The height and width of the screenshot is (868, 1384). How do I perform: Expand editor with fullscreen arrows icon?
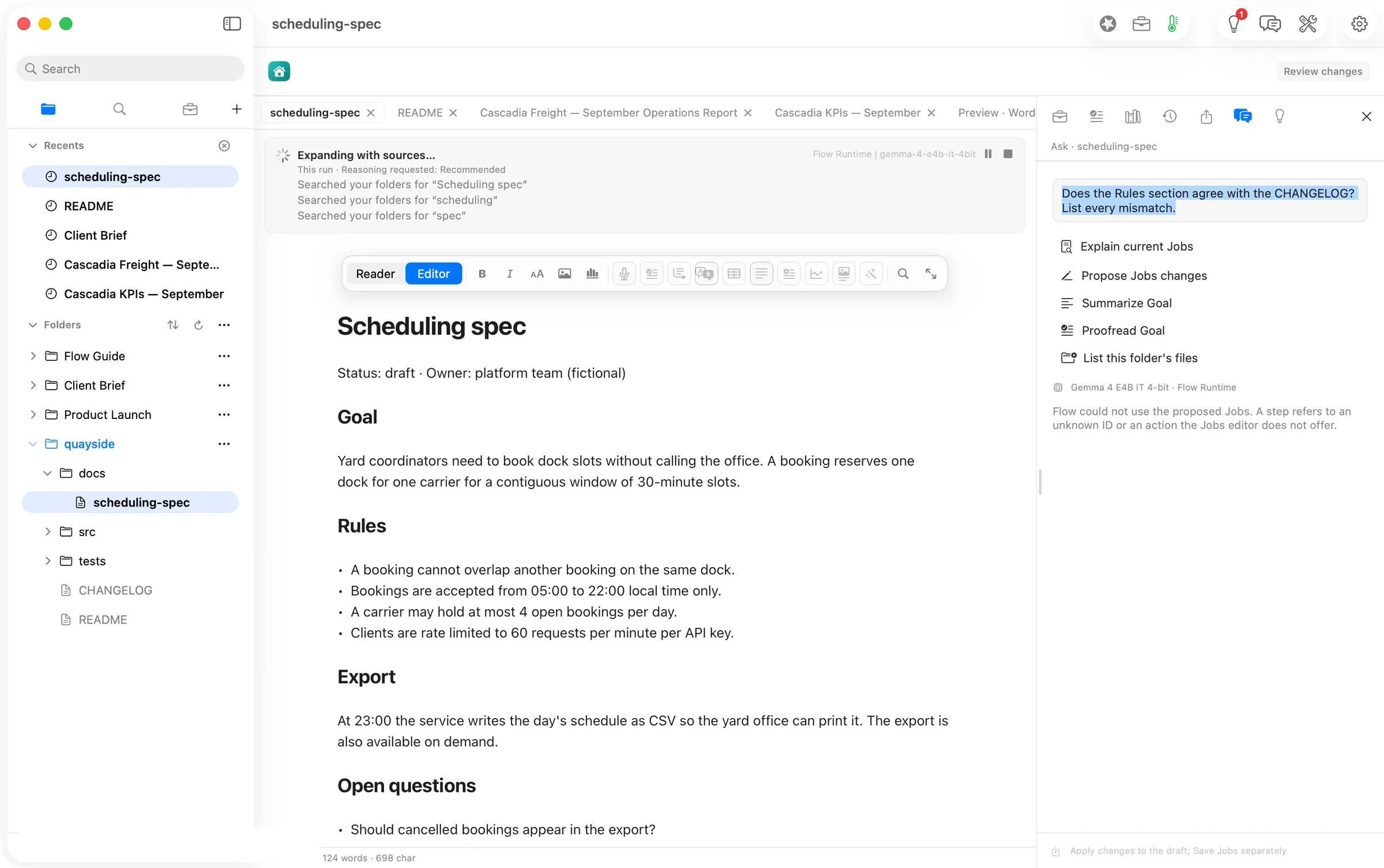(x=931, y=274)
